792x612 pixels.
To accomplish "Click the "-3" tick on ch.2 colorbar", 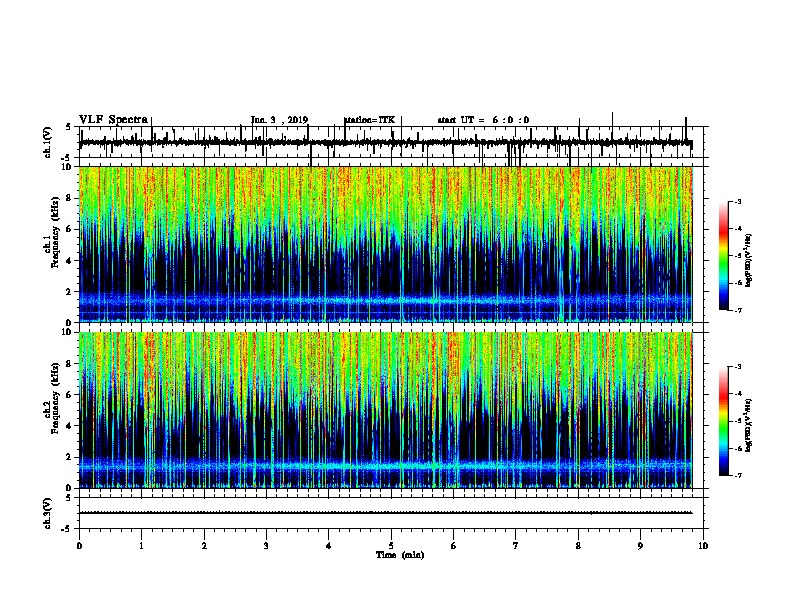I will coord(737,367).
